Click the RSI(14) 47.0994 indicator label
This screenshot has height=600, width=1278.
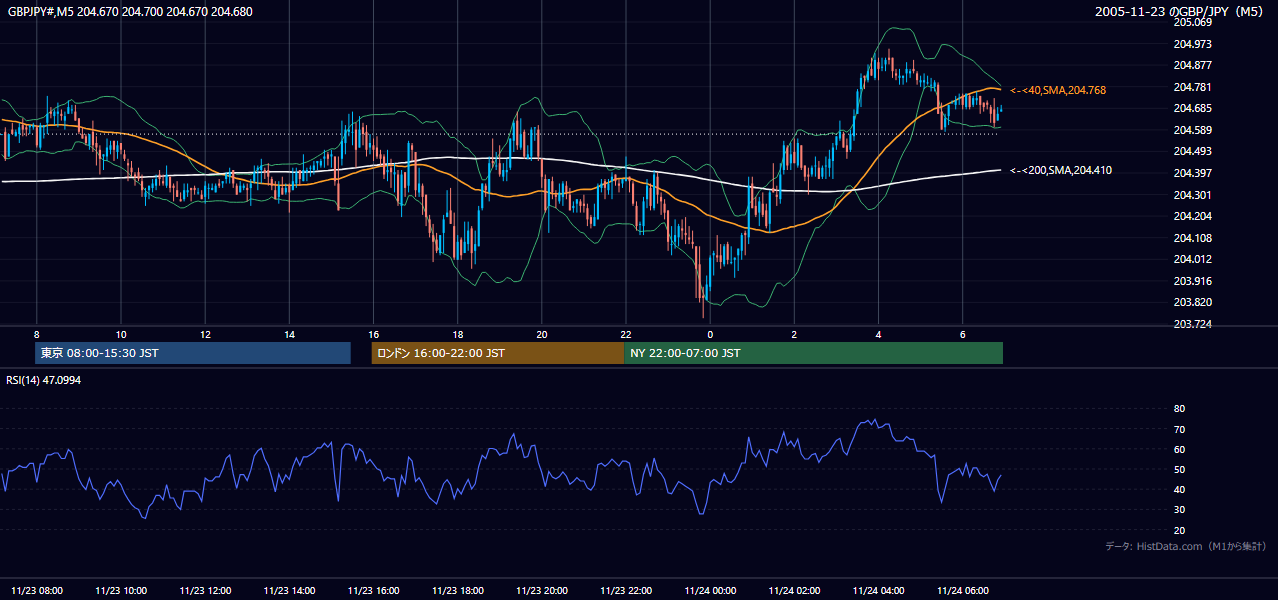[x=45, y=380]
